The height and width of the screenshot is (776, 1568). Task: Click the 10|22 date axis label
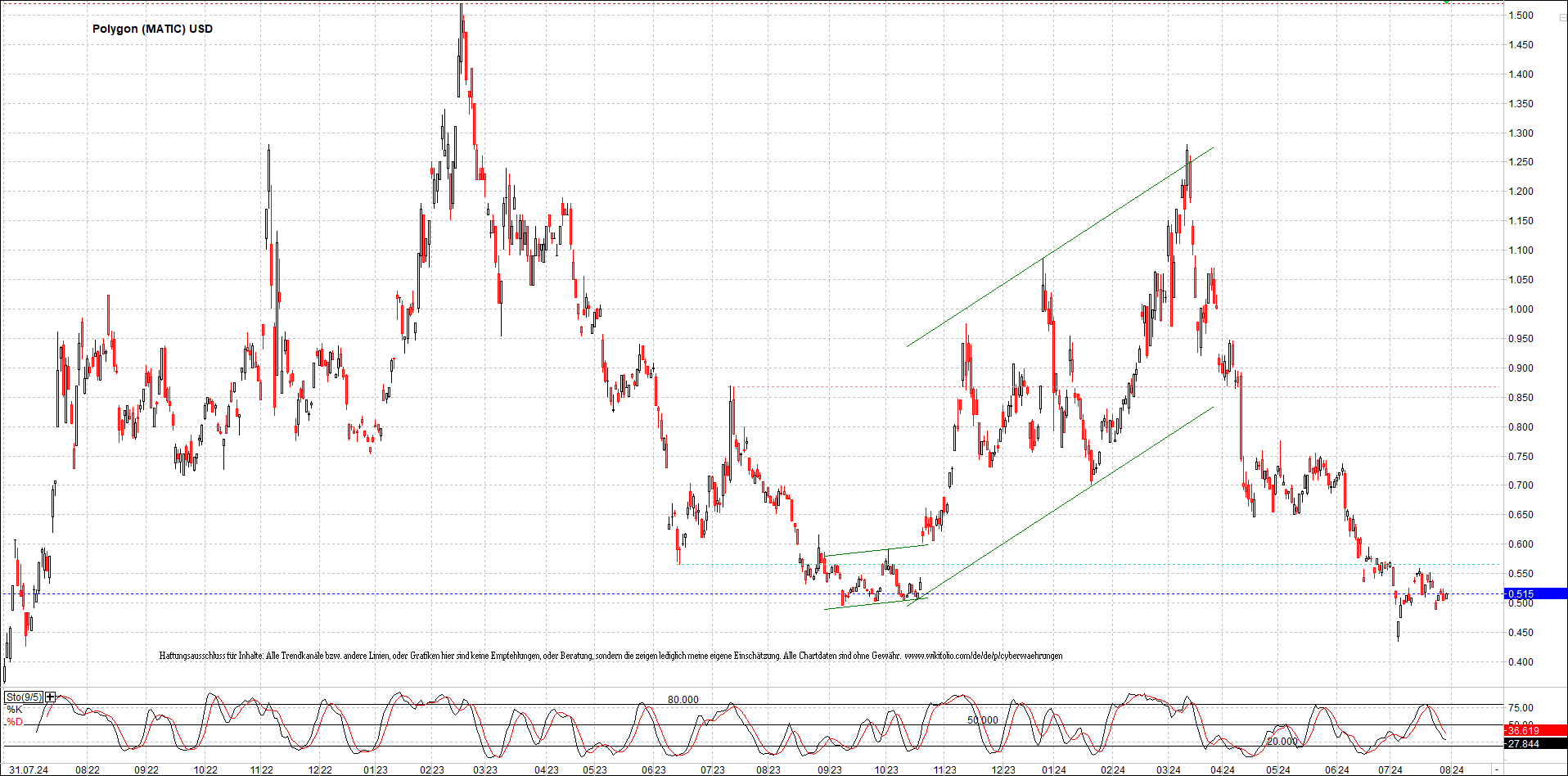(205, 769)
